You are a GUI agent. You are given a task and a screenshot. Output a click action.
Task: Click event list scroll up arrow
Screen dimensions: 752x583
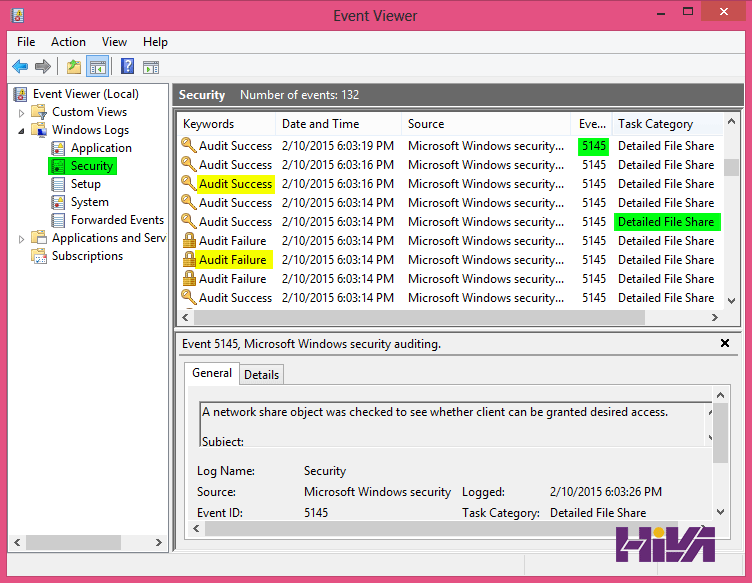coord(731,122)
